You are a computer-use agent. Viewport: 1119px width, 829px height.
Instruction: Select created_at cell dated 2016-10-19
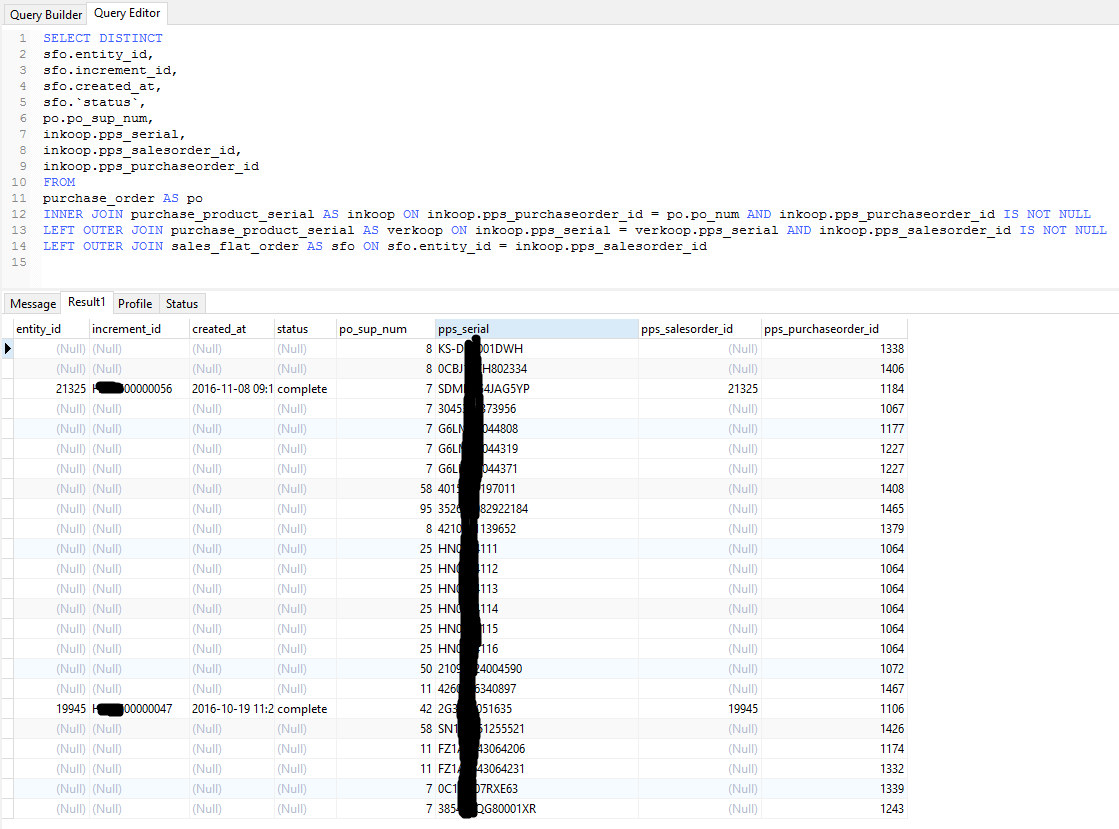pos(232,709)
